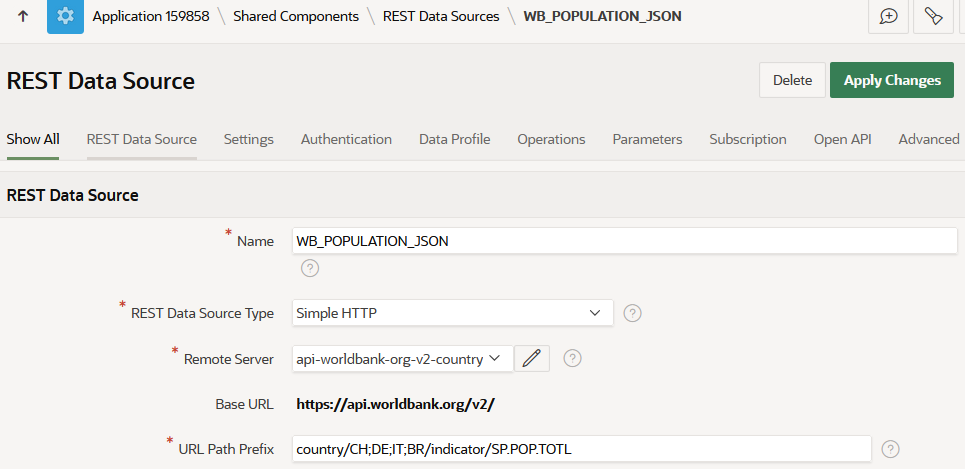Open REST Data Source Type dropdown

click(452, 313)
